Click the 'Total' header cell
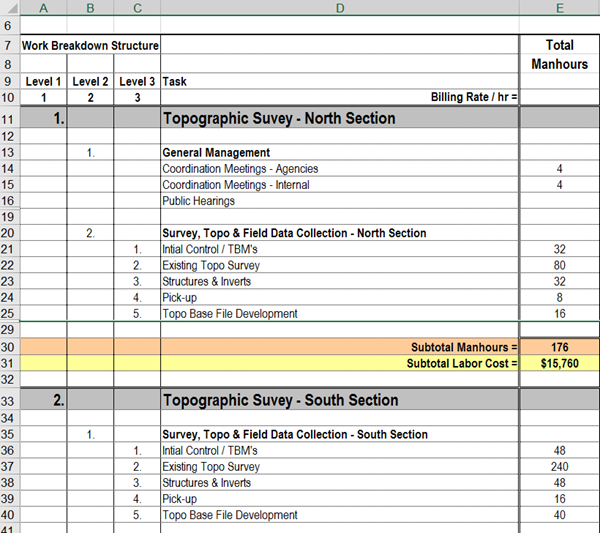 pyautogui.click(x=559, y=45)
